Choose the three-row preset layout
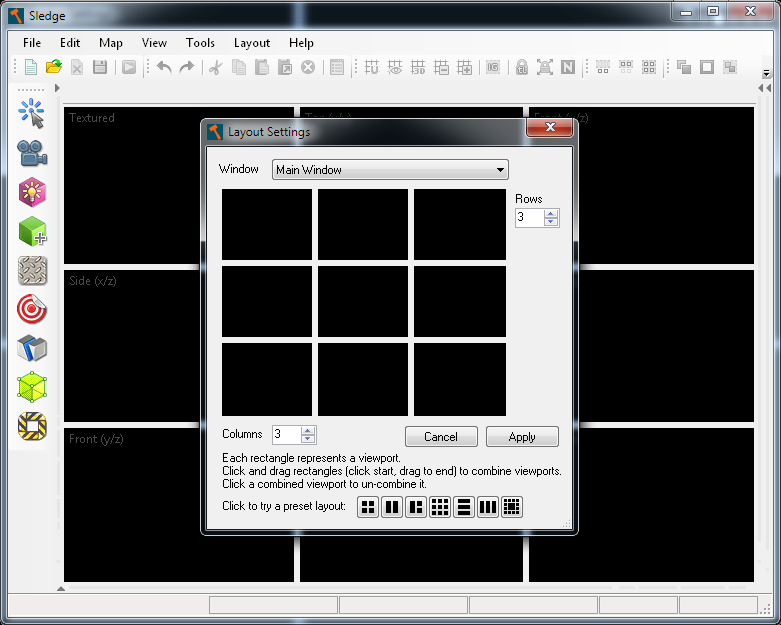This screenshot has height=625, width=781. (x=464, y=507)
